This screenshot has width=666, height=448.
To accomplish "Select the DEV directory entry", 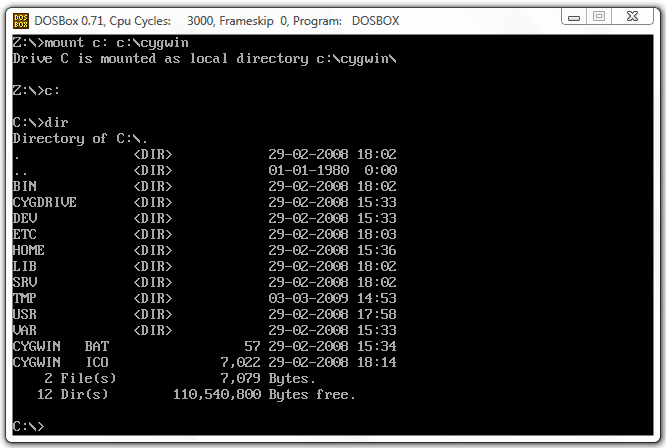I will [204, 218].
